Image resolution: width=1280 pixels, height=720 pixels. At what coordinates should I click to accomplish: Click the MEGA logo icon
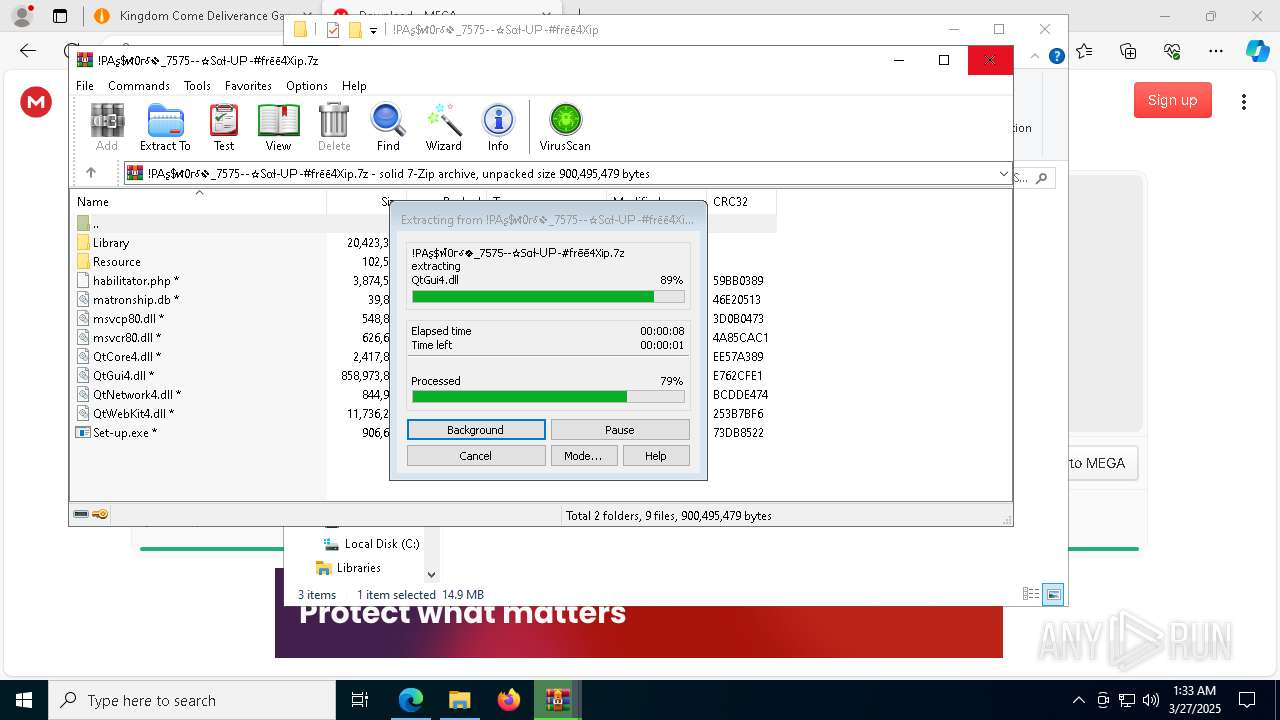(36, 101)
